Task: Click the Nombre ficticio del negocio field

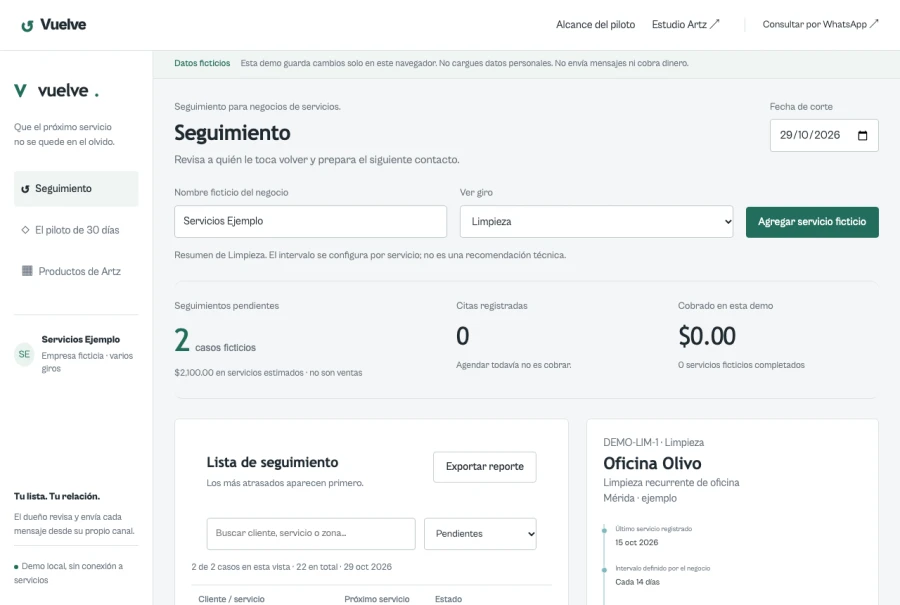Action: [x=311, y=222]
